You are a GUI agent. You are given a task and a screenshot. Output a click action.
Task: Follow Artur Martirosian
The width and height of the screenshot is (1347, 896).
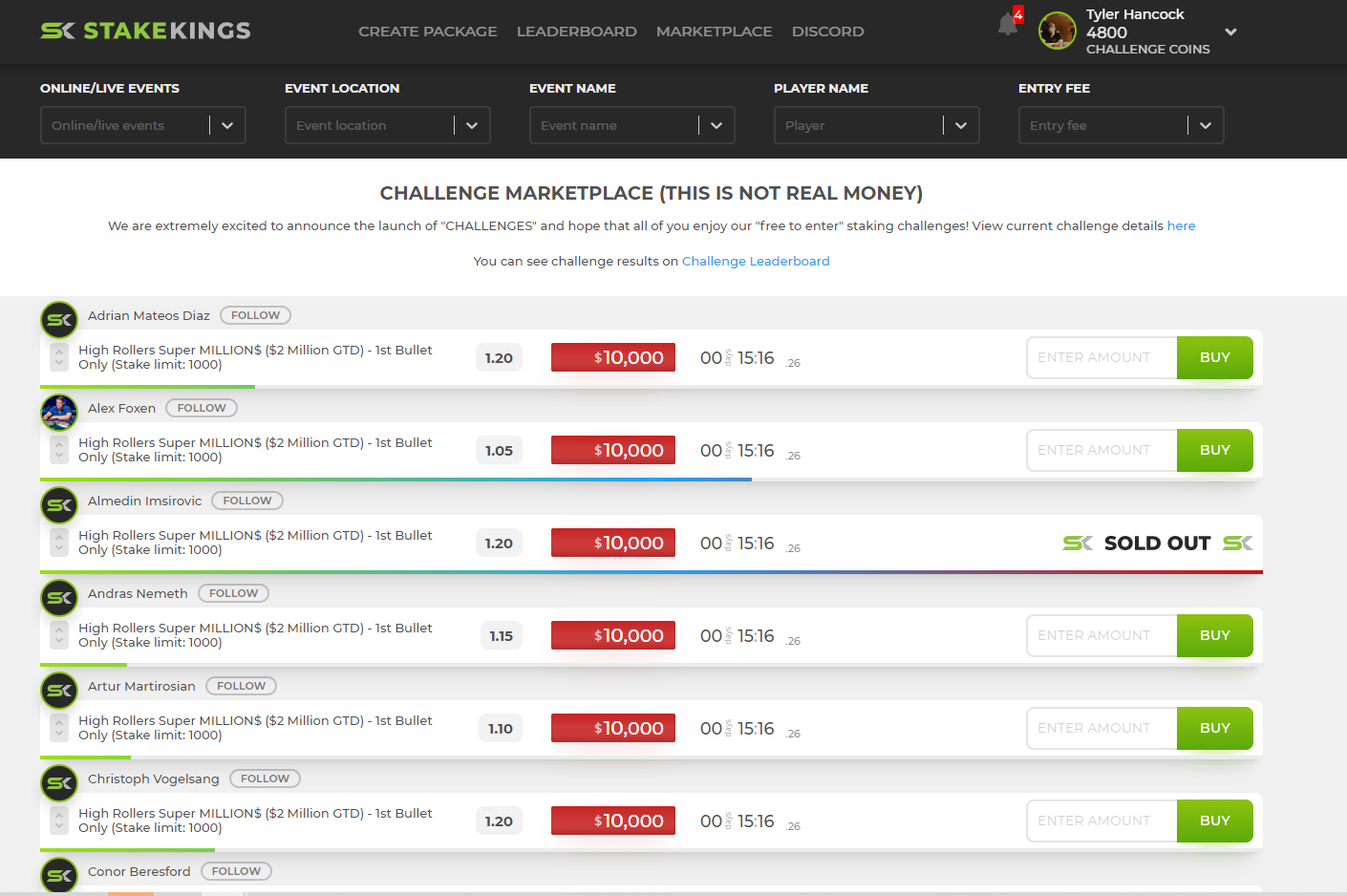[241, 686]
